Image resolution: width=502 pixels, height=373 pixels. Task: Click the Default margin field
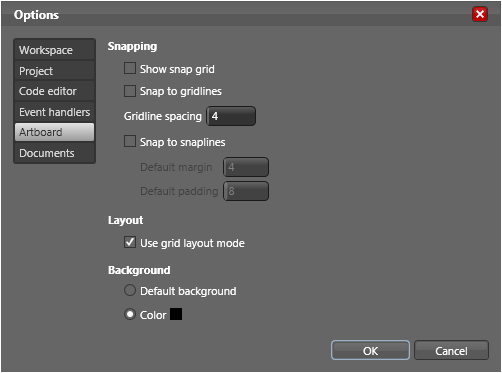(246, 167)
